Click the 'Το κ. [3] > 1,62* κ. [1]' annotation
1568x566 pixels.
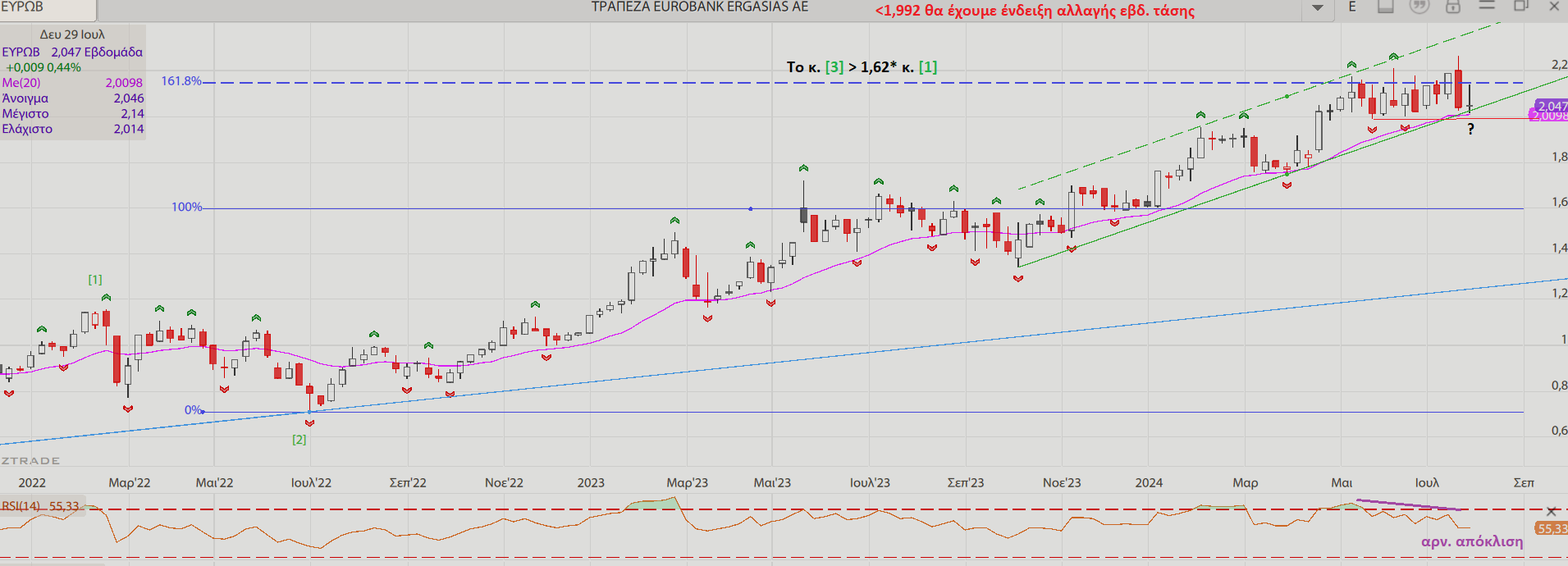(x=862, y=67)
